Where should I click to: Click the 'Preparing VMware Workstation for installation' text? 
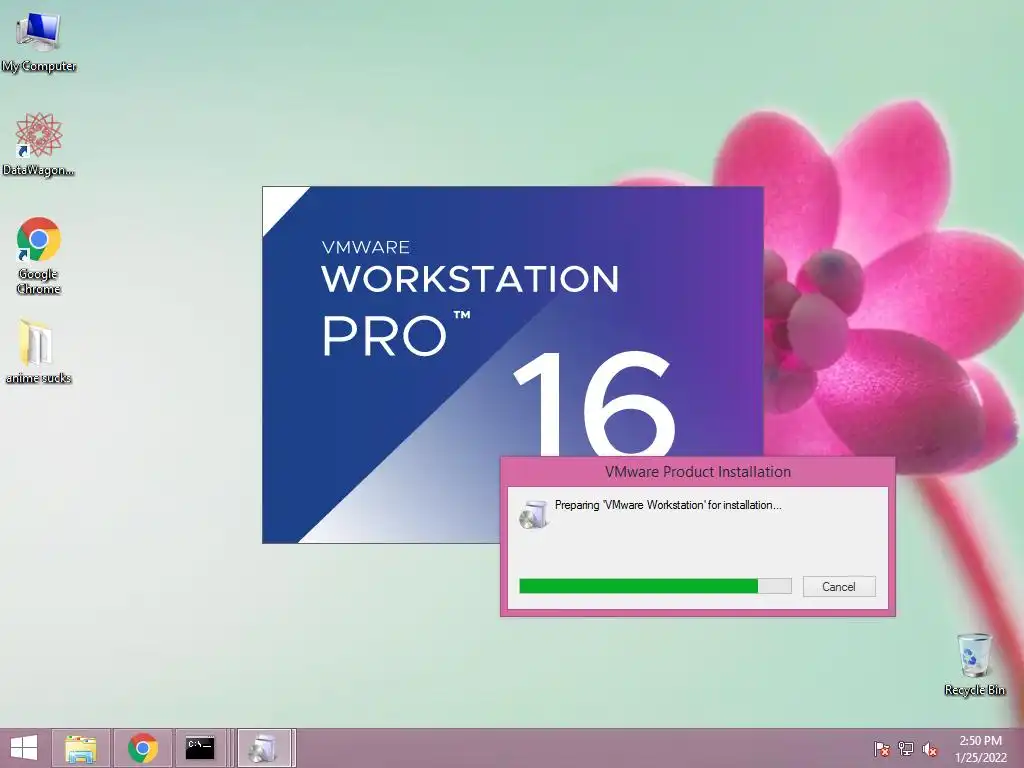coord(667,505)
